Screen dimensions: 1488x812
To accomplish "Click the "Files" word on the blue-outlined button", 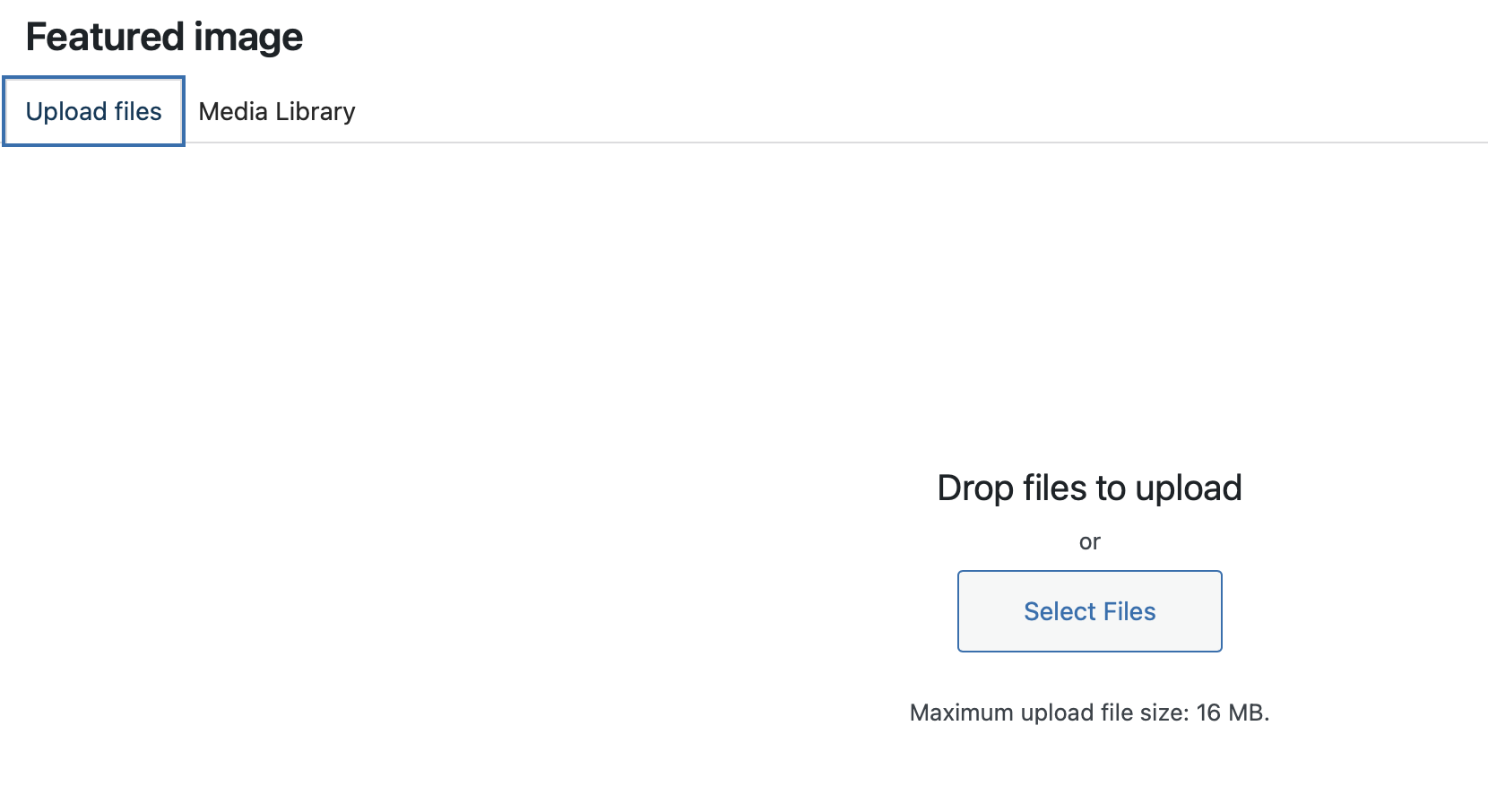I will click(x=1129, y=611).
